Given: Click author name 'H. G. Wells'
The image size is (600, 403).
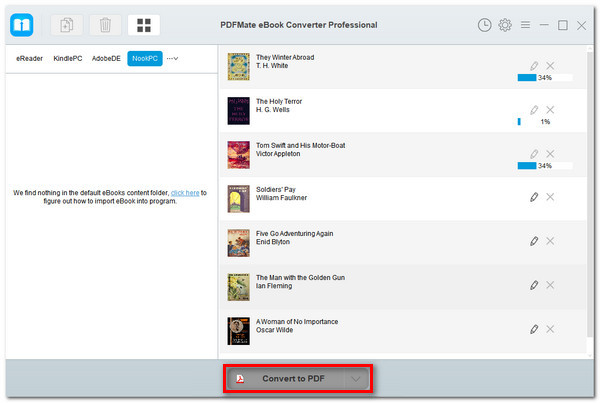Looking at the screenshot, I should coord(272,110).
